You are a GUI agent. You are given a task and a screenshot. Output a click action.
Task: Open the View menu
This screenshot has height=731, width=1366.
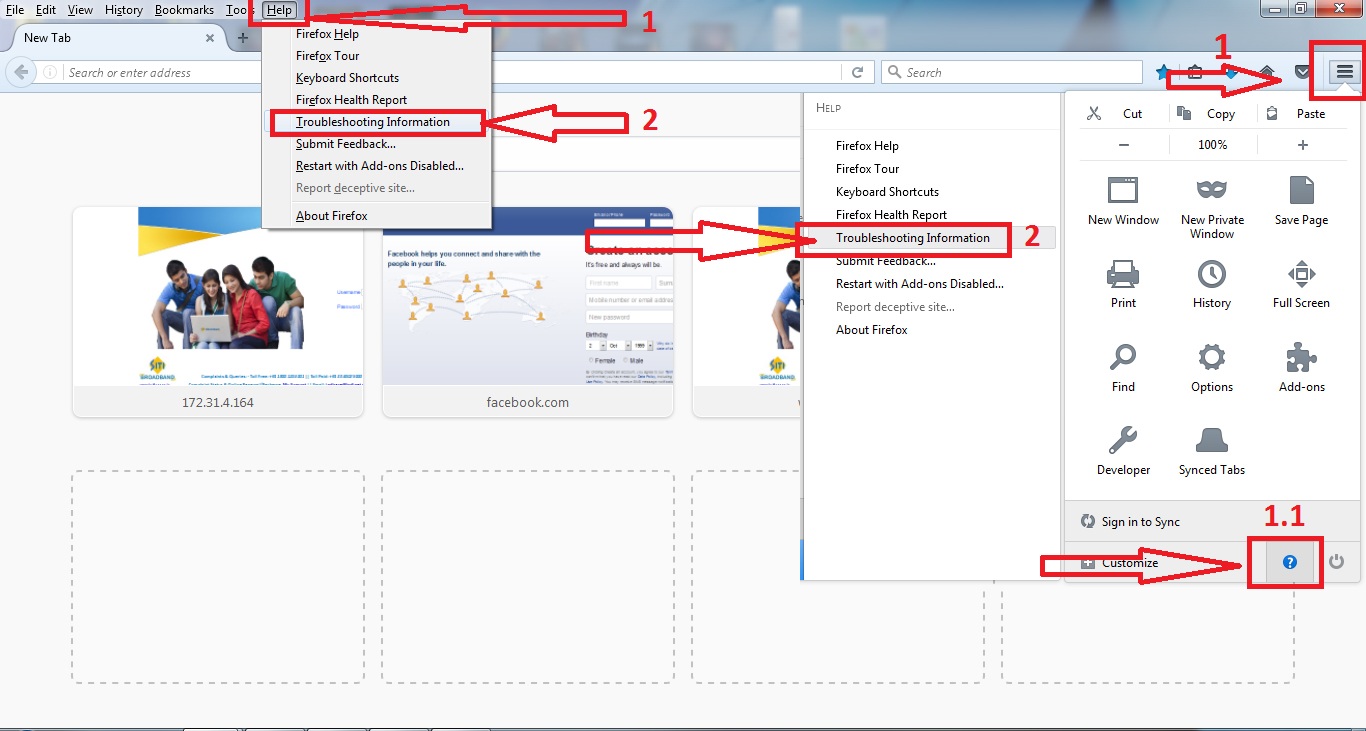(80, 10)
